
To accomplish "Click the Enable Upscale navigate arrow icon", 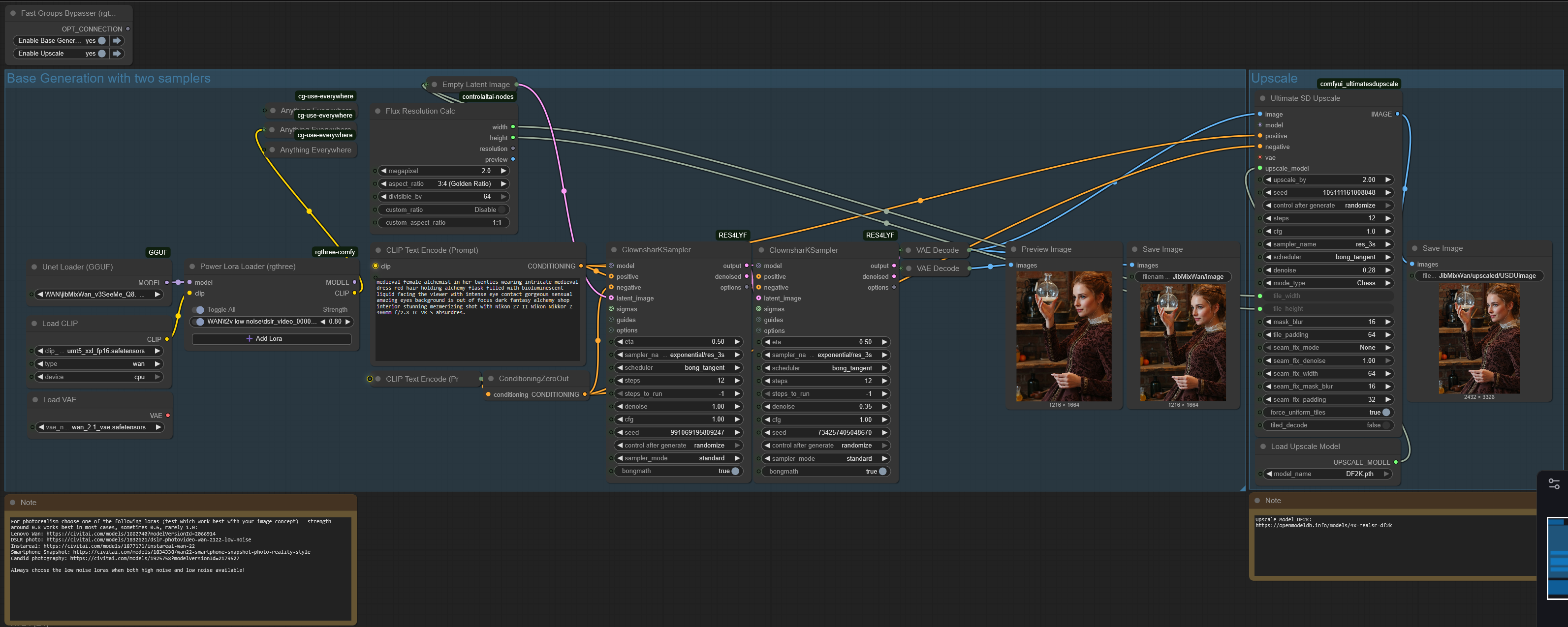I will tap(117, 54).
